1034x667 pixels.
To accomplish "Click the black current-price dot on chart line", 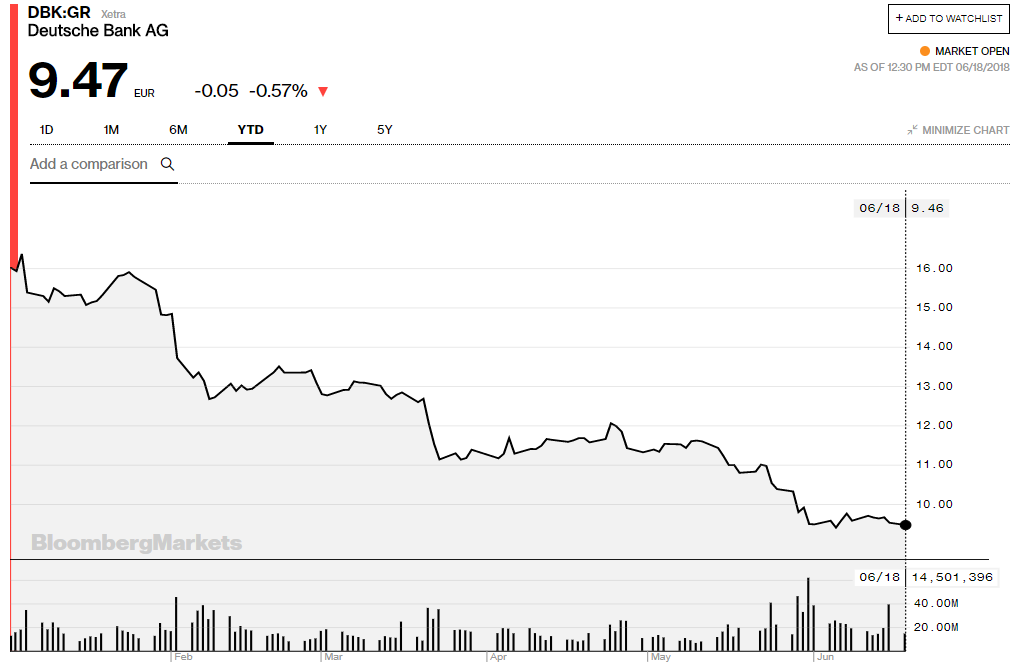I will 906,525.
